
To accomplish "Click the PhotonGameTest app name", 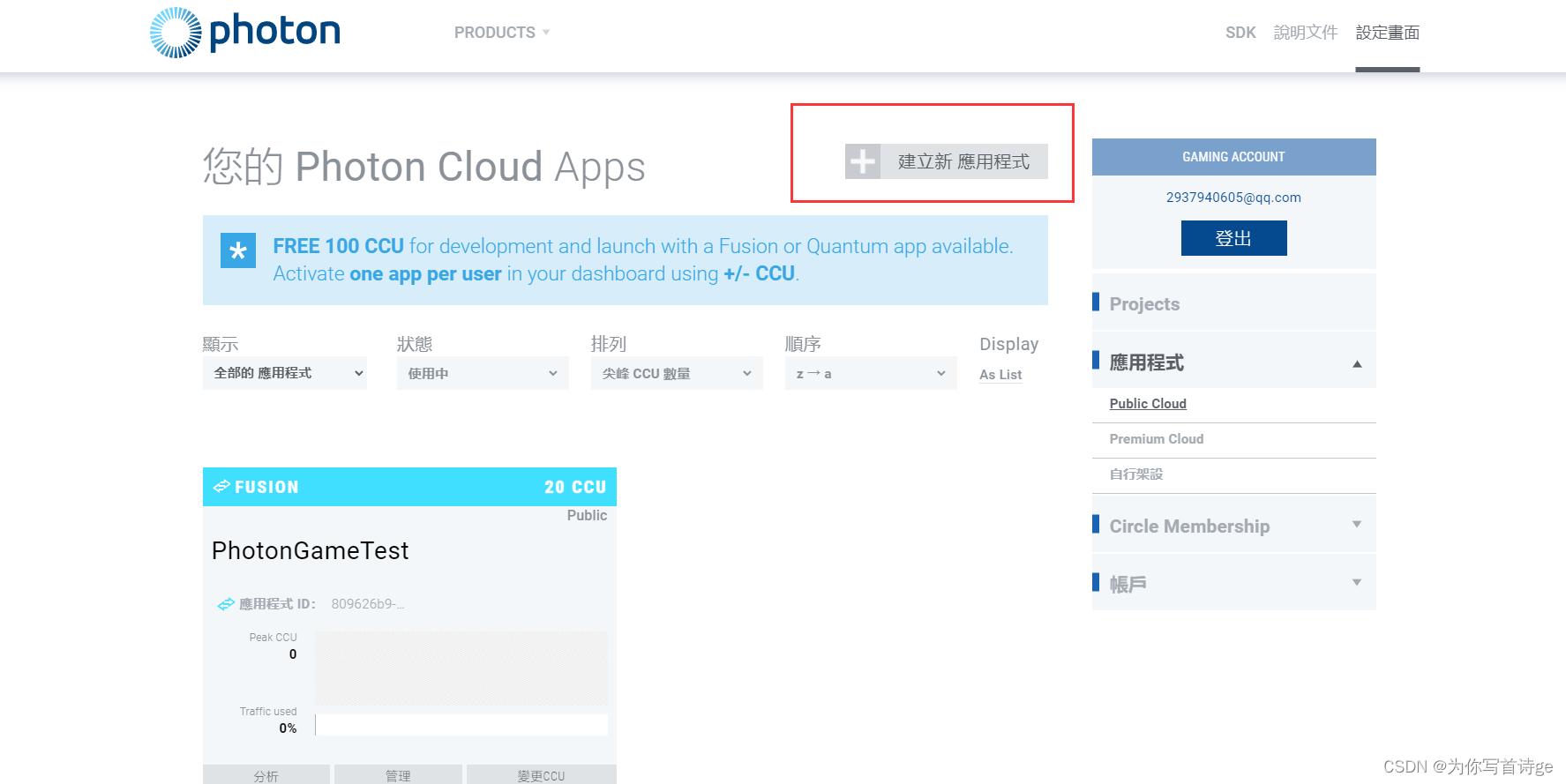I will 311,551.
